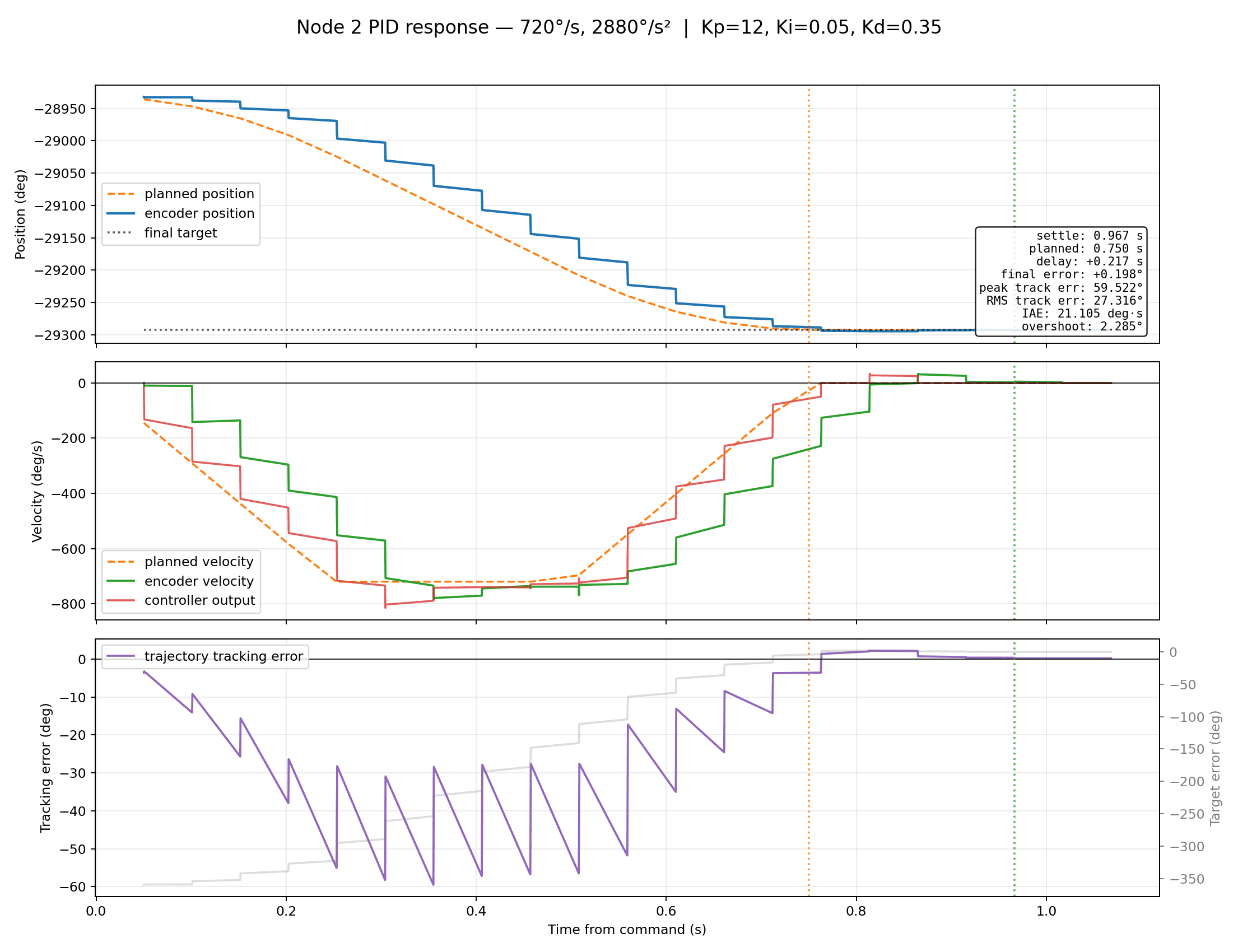Click the −350 tick on target error axis
This screenshot has height=952, width=1238.
[1186, 879]
